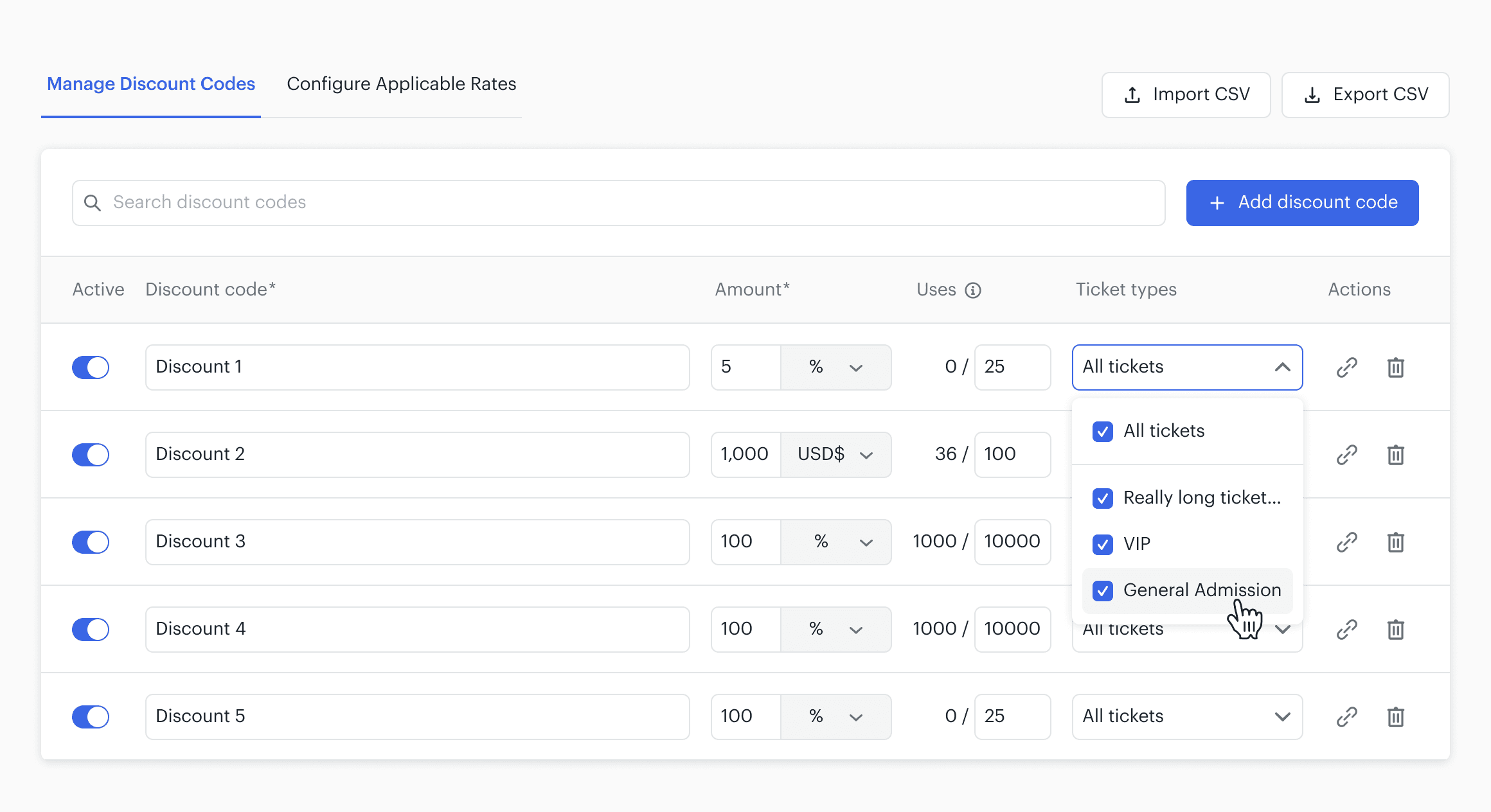Copy link for Discount 4
1491x812 pixels.
[1346, 630]
